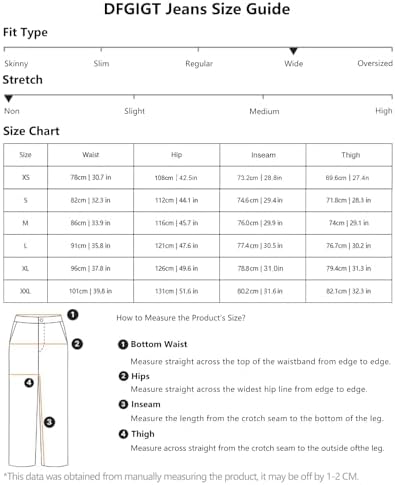Image resolution: width=395 pixels, height=485 pixels.
Task: Click the circle 4 icon next to Thigh heading
Action: click(123, 434)
